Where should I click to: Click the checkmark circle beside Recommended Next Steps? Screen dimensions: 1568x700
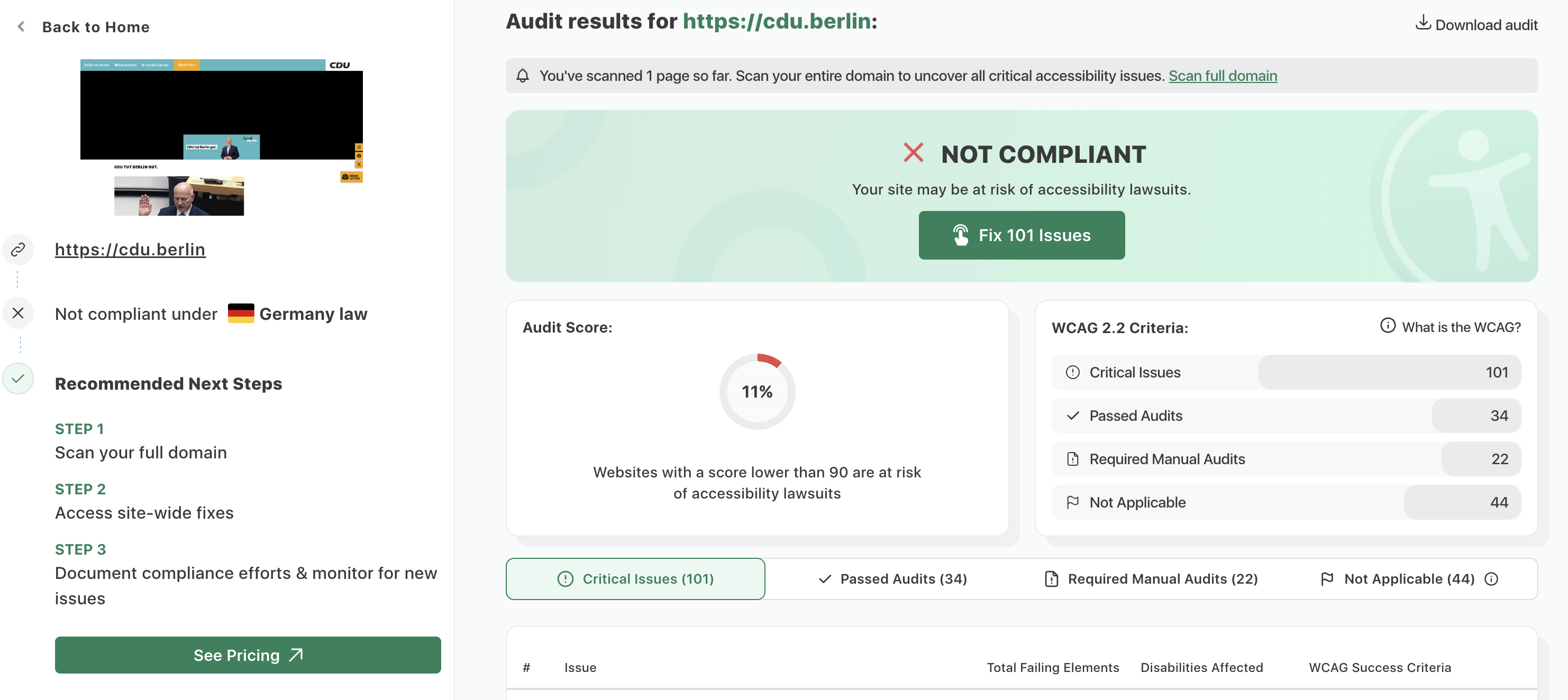click(x=19, y=379)
